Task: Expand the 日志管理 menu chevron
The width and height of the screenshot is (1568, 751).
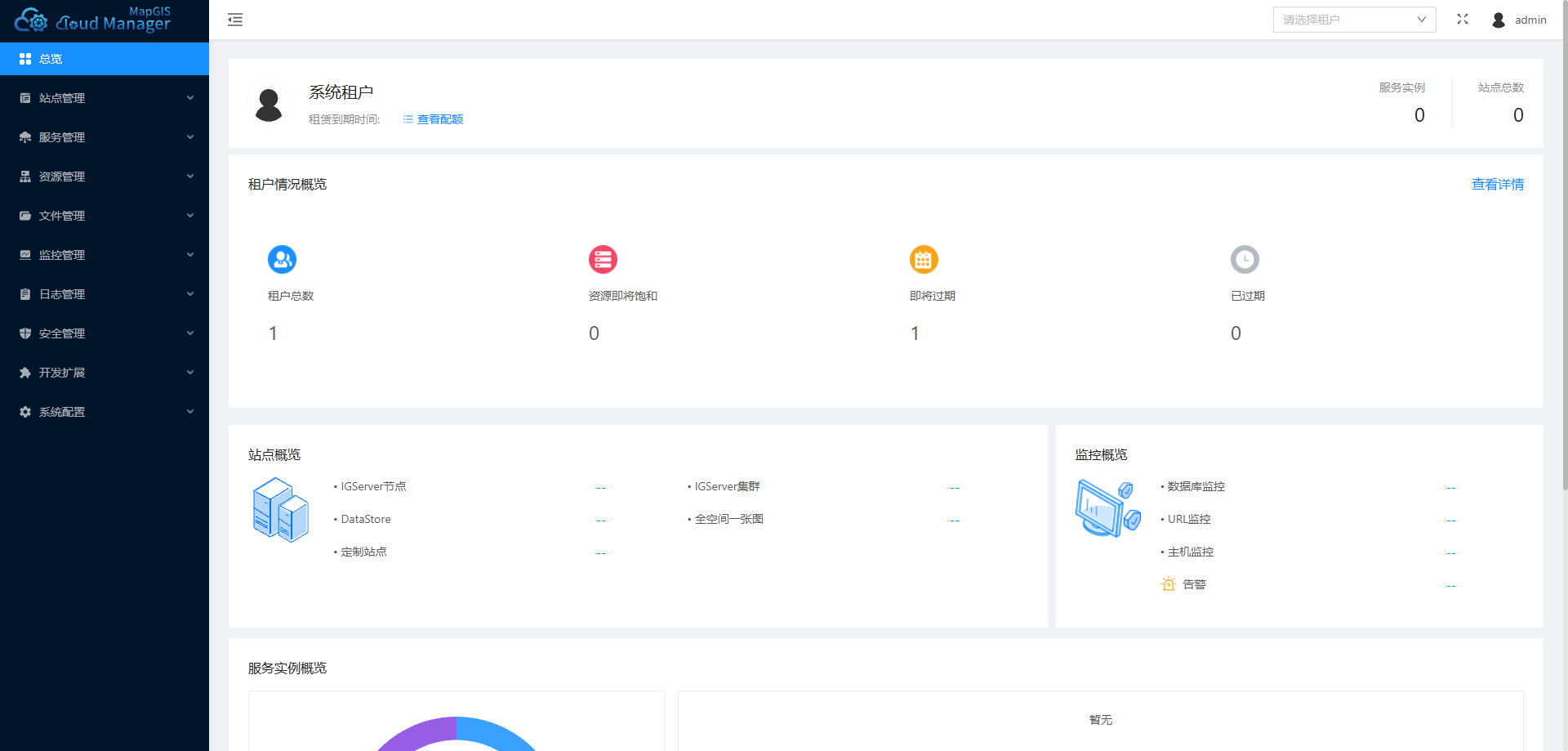Action: pos(190,293)
